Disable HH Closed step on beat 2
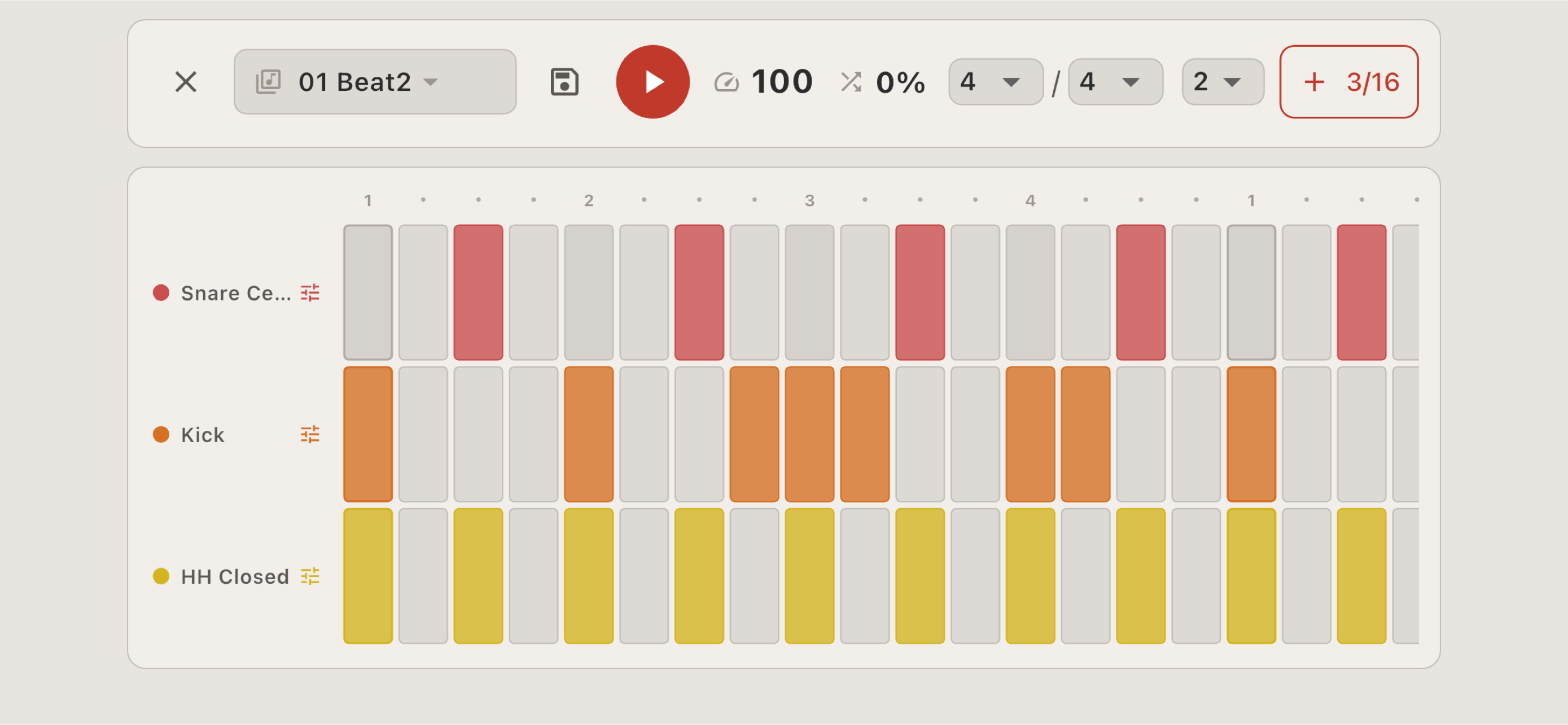 [589, 576]
